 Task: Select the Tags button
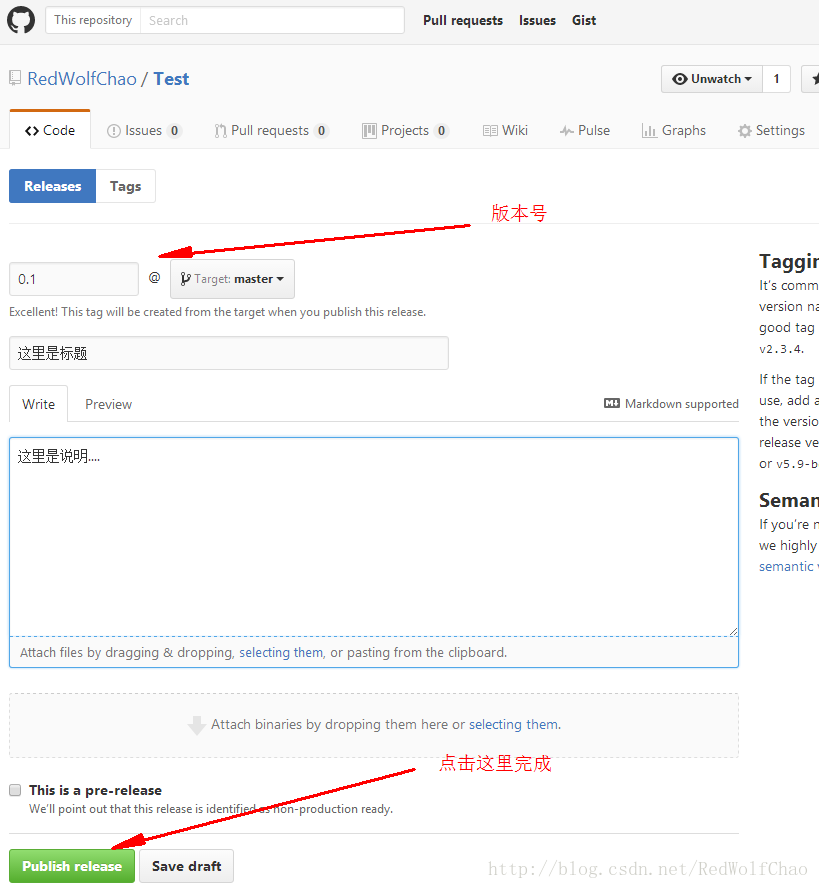125,186
